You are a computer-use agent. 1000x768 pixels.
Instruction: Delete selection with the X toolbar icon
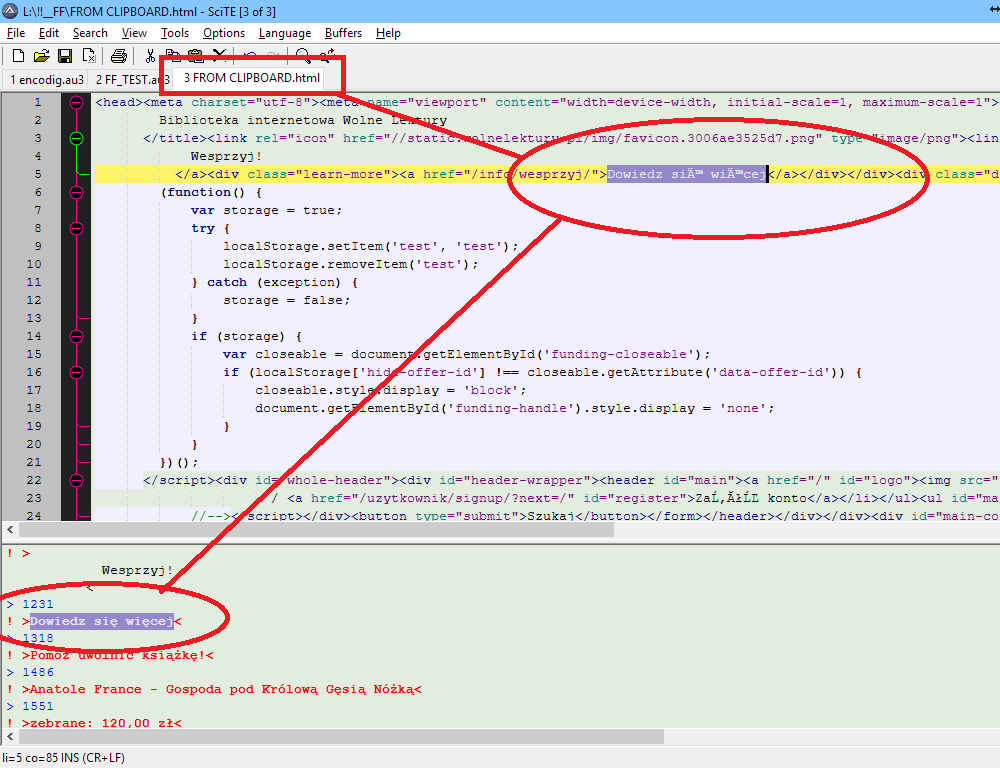[x=219, y=56]
